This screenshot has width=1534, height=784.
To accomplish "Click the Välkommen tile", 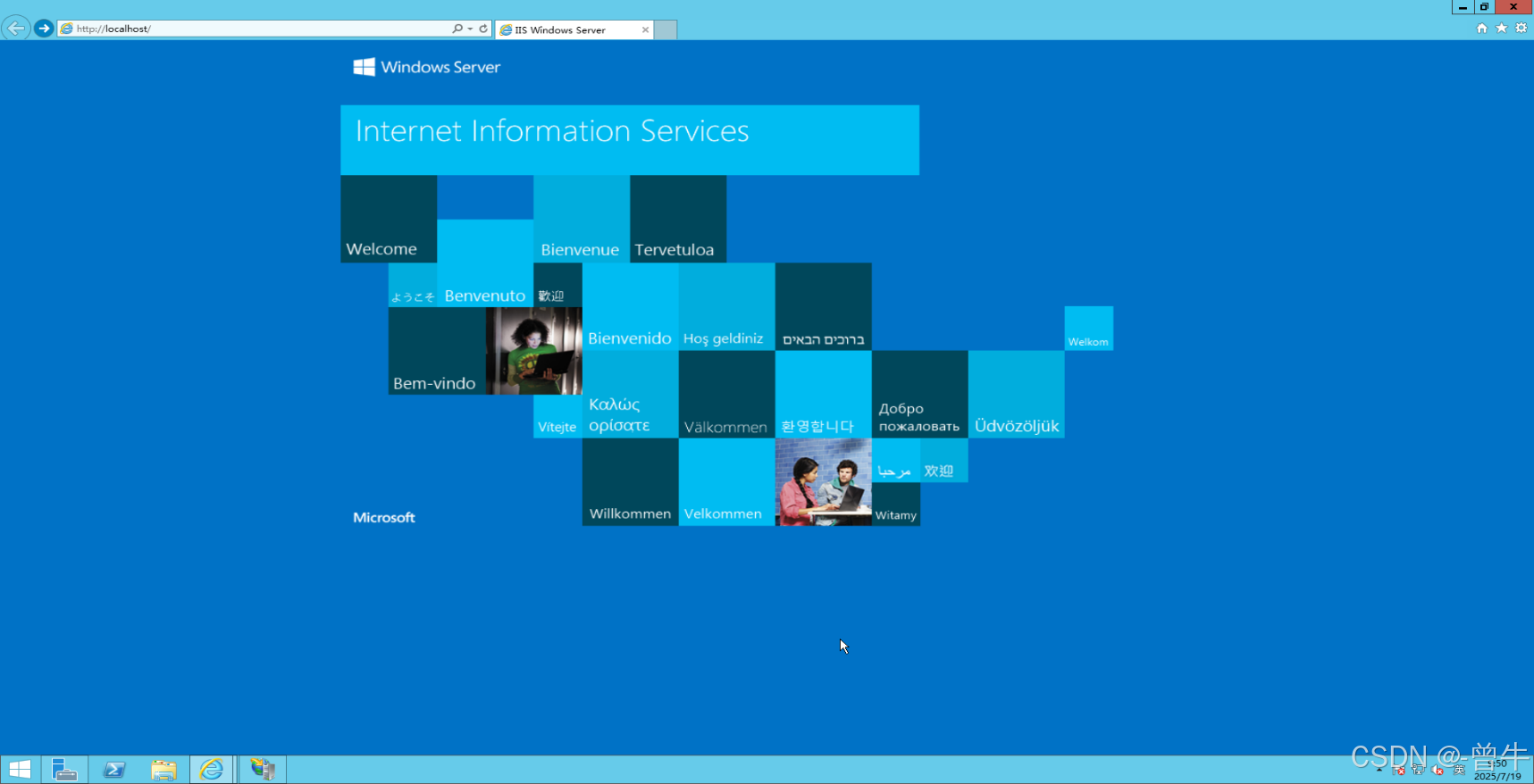I will pyautogui.click(x=727, y=394).
